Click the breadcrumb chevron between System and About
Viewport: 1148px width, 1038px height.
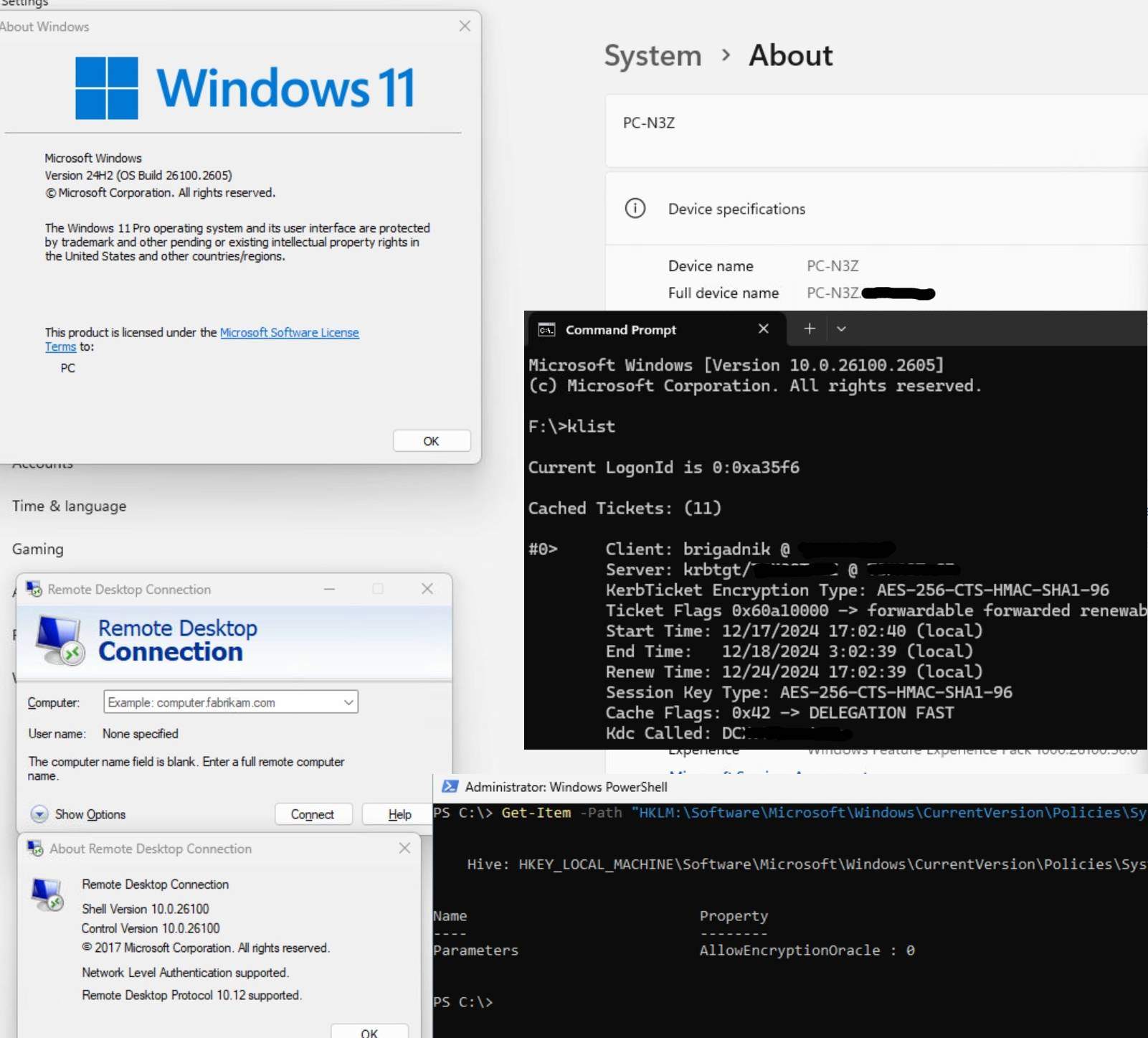(x=726, y=55)
